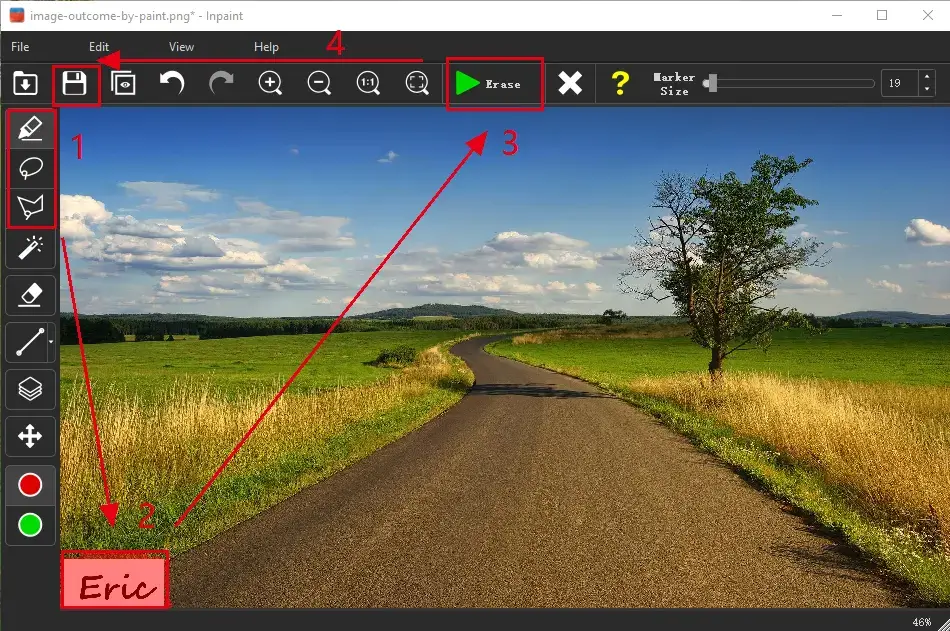Open the Layers/multi-view tool
The height and width of the screenshot is (631, 950).
(30, 389)
